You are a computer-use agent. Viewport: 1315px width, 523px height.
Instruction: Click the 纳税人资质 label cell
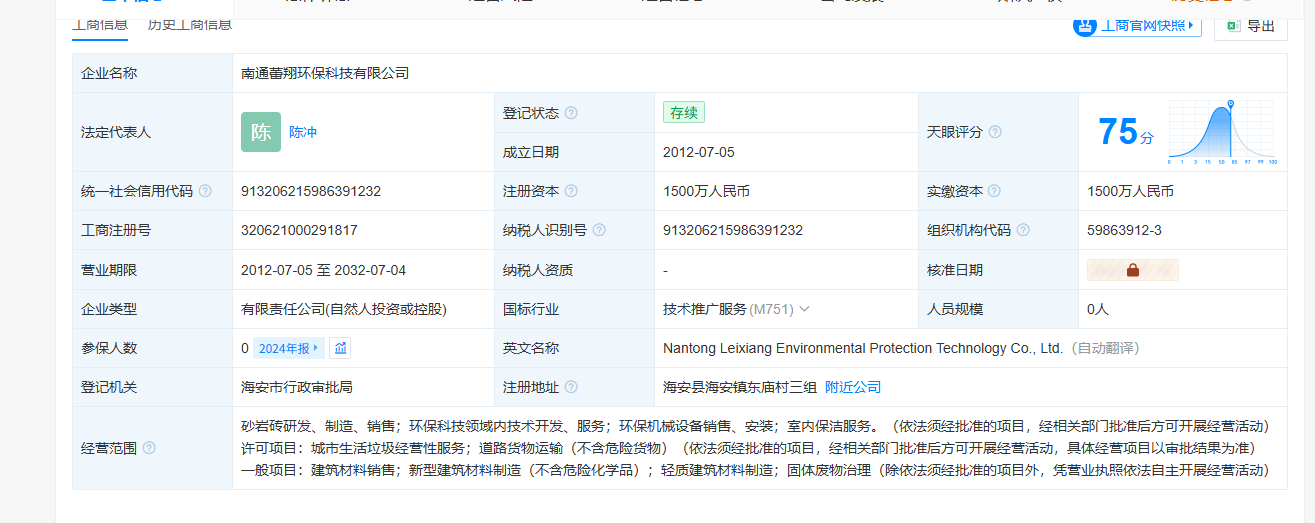pos(574,270)
